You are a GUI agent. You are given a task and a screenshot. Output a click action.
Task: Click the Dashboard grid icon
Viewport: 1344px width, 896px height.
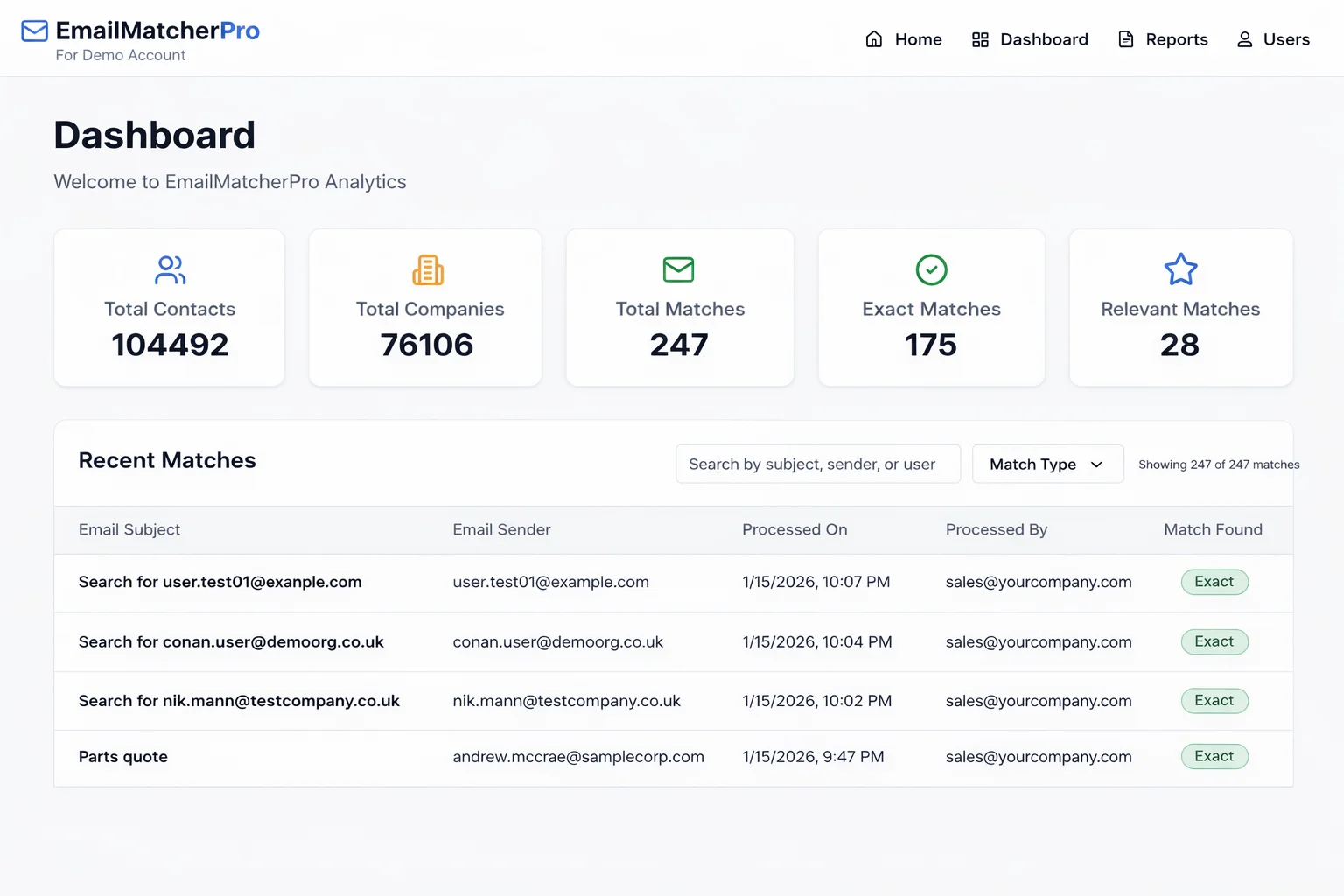(x=980, y=39)
